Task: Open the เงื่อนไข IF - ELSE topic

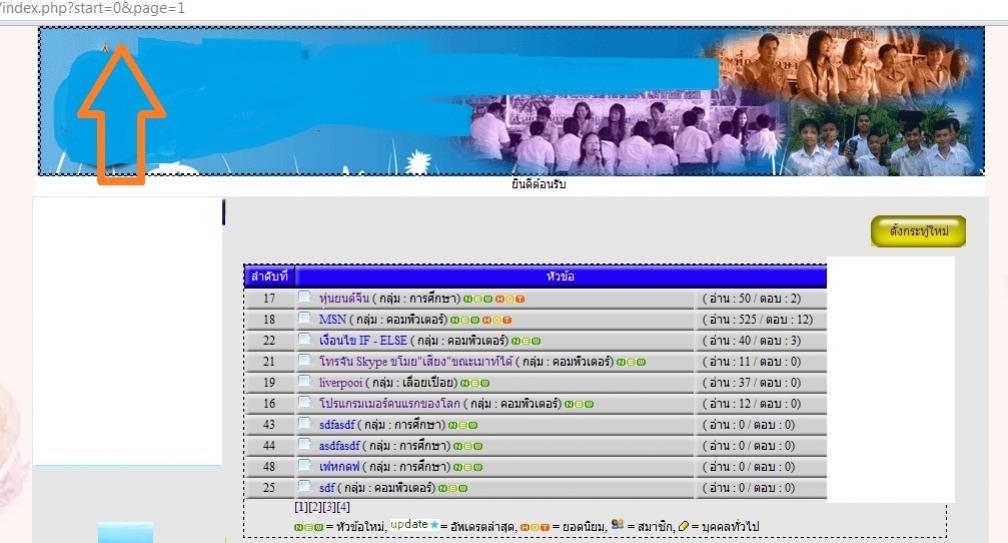Action: pyautogui.click(x=363, y=340)
